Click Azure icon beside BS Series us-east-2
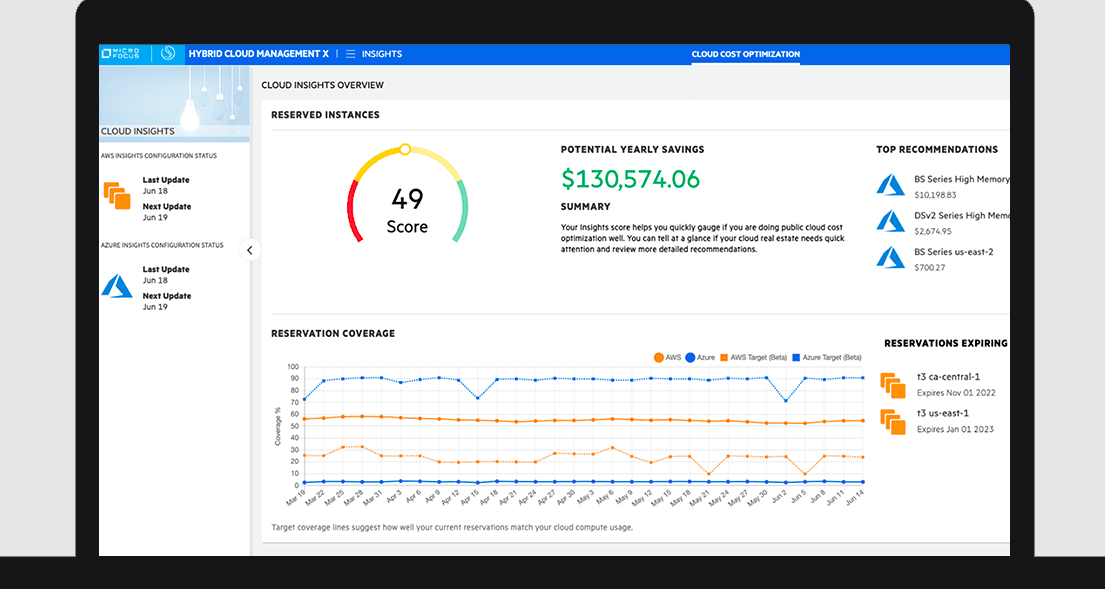The height and width of the screenshot is (589, 1105). [891, 257]
